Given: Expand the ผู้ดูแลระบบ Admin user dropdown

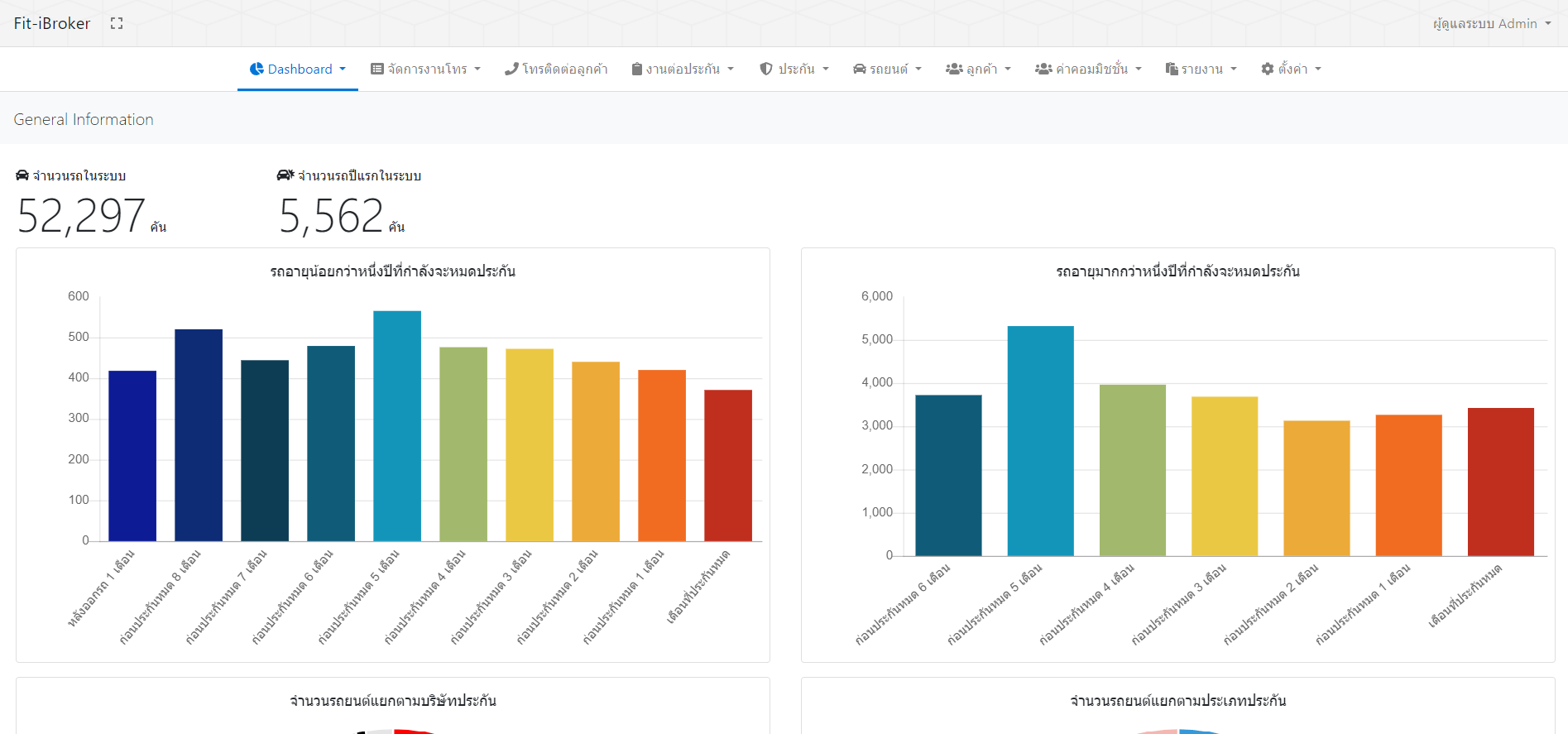Looking at the screenshot, I should point(1491,23).
